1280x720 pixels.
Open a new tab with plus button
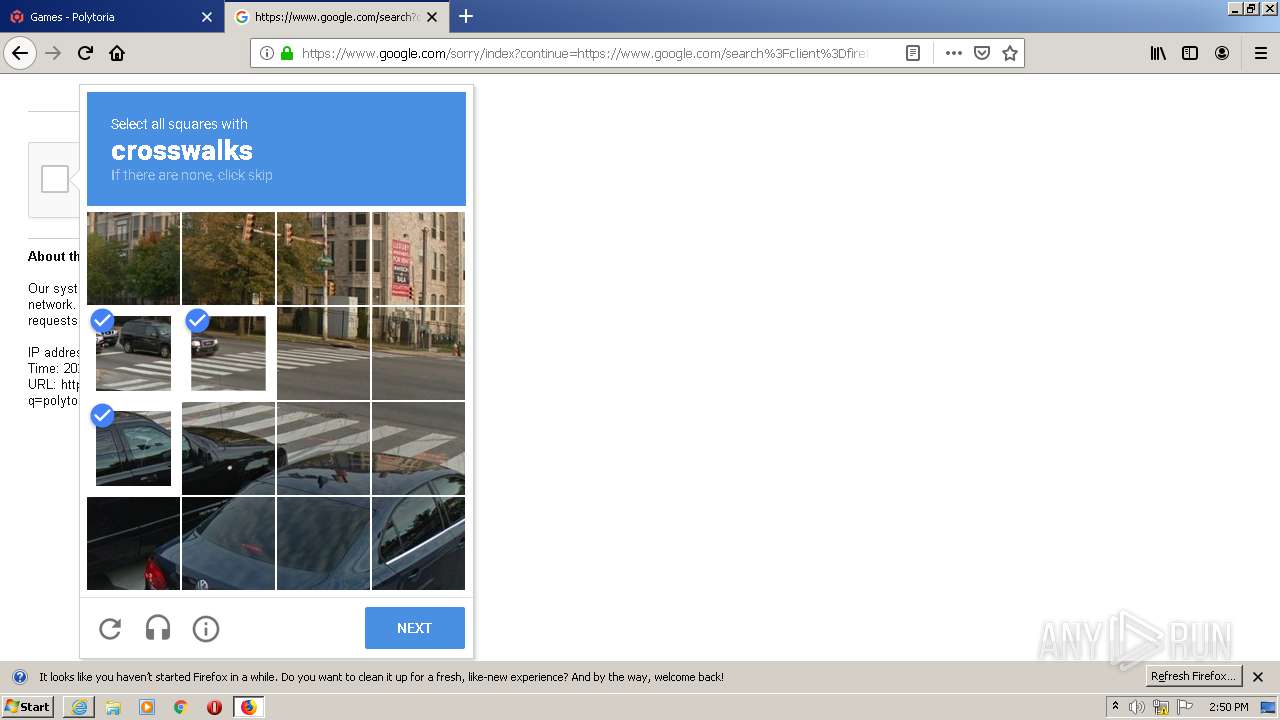tap(466, 16)
